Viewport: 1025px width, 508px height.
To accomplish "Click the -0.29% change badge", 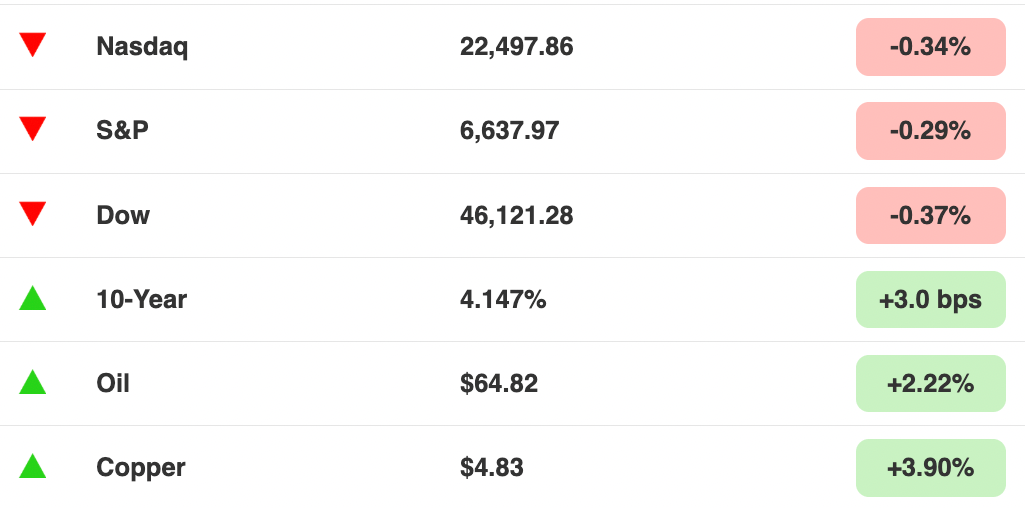I will 930,131.
